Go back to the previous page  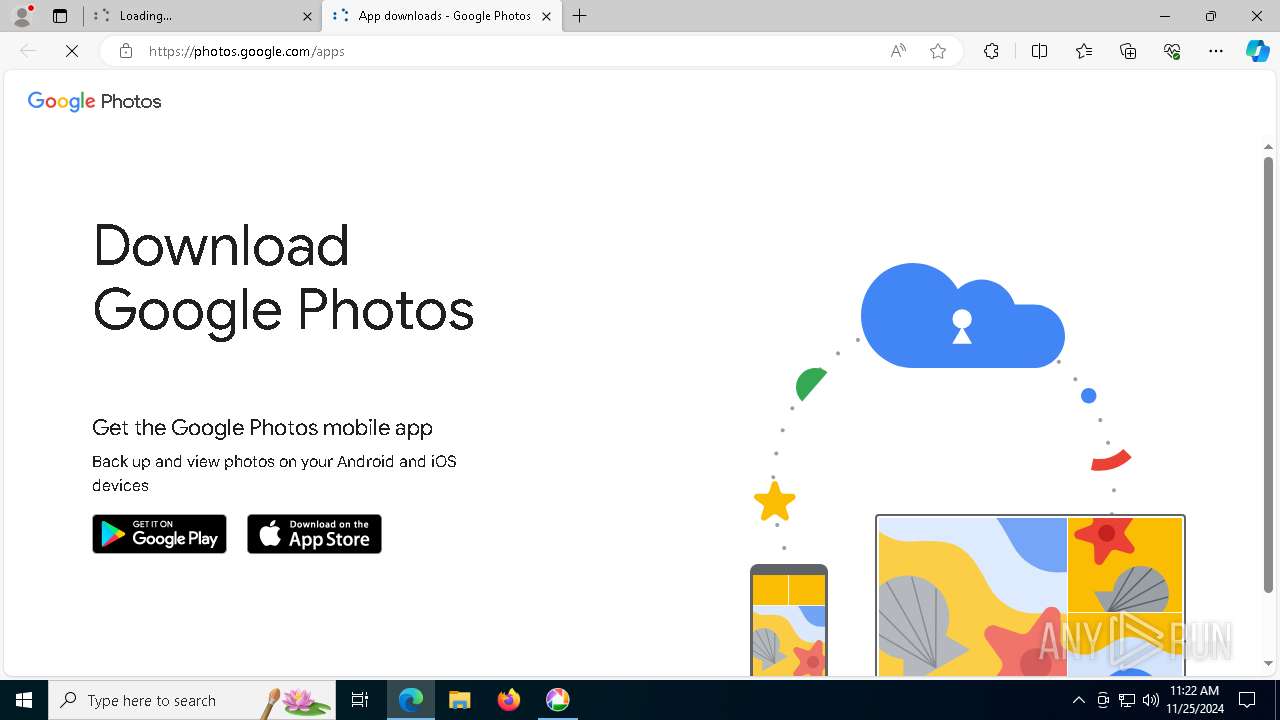28,51
